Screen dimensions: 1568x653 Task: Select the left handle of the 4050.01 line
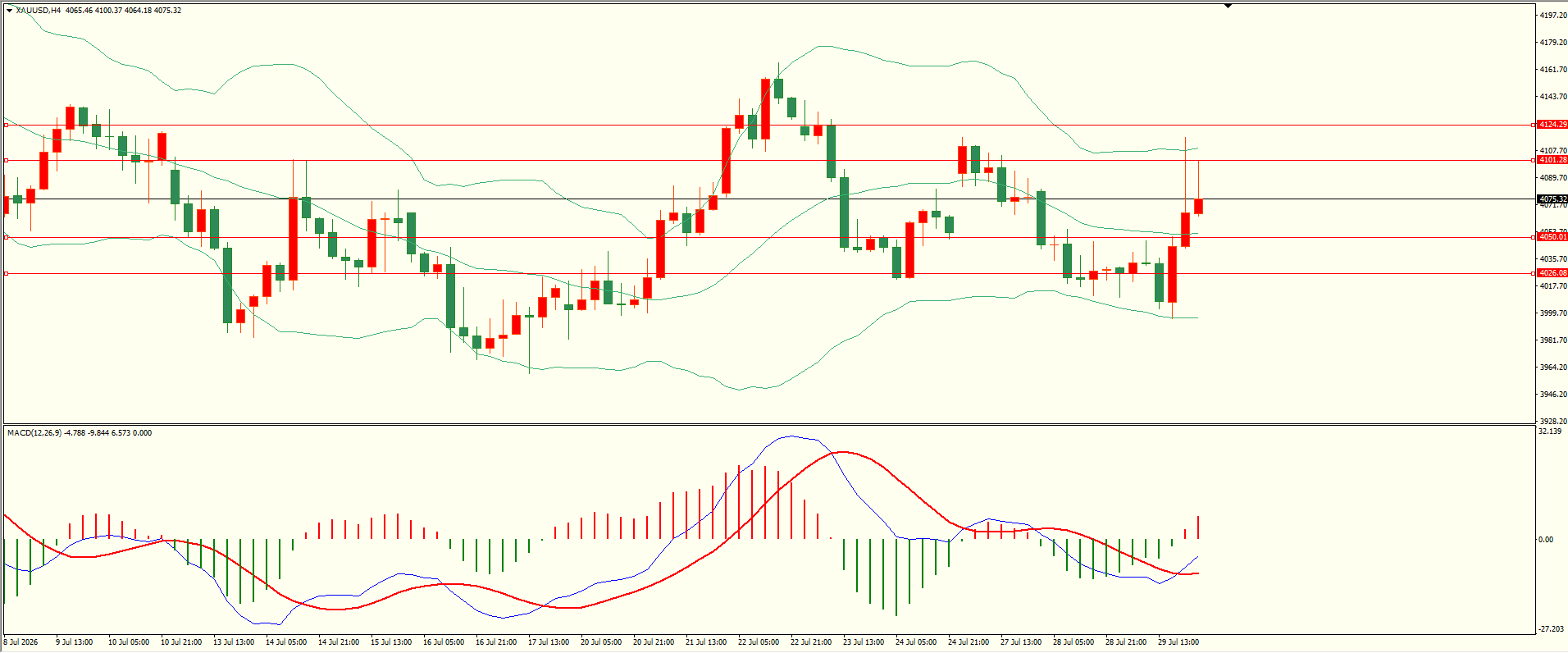tap(7, 237)
